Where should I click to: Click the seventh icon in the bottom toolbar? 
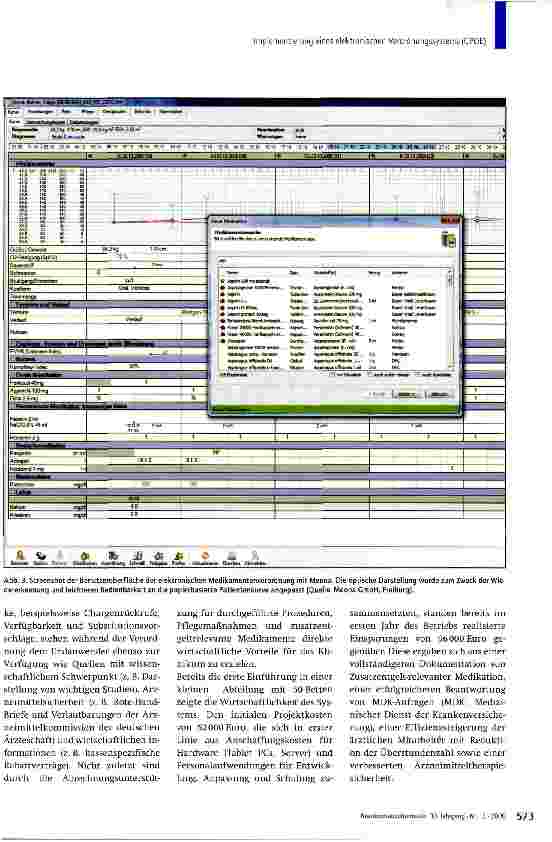(158, 556)
